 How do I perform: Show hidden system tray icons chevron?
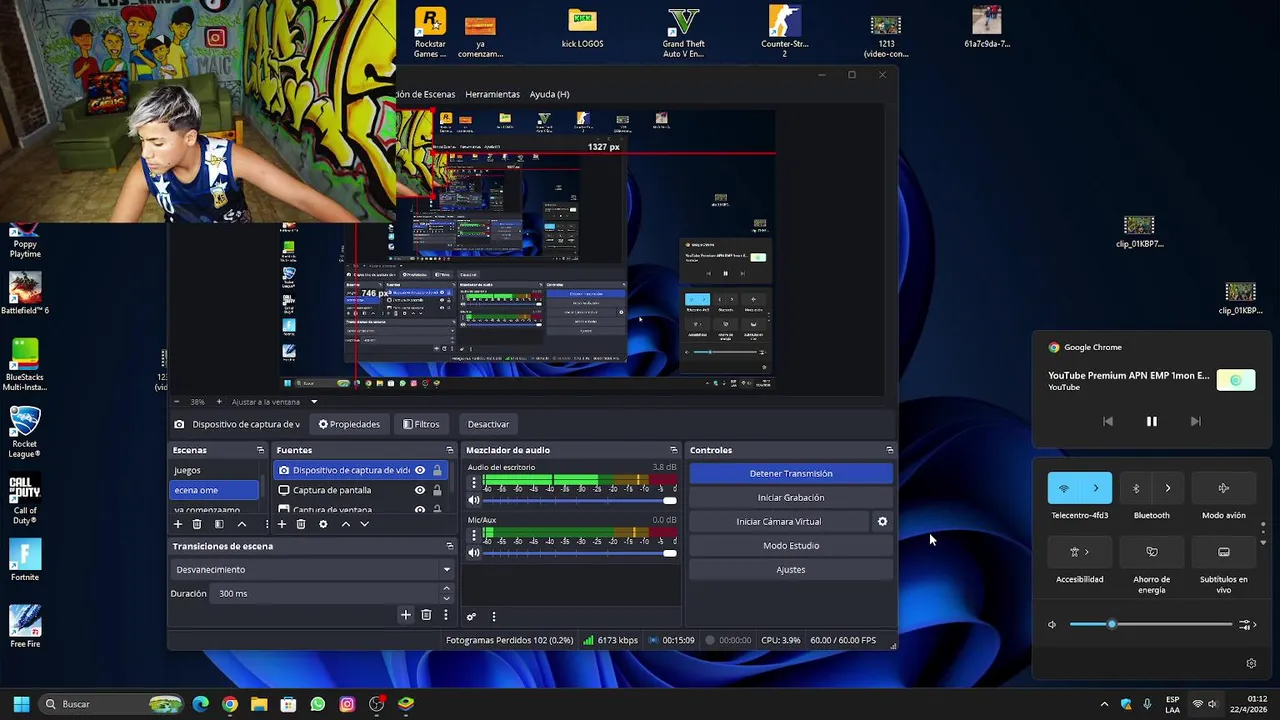[1104, 704]
